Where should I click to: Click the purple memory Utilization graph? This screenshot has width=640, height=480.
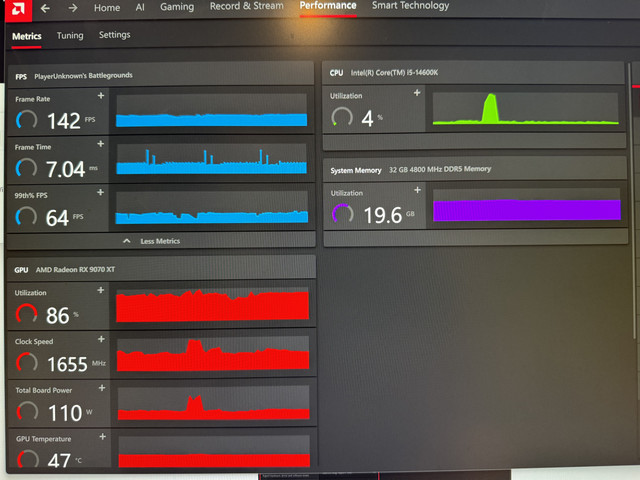click(x=527, y=205)
